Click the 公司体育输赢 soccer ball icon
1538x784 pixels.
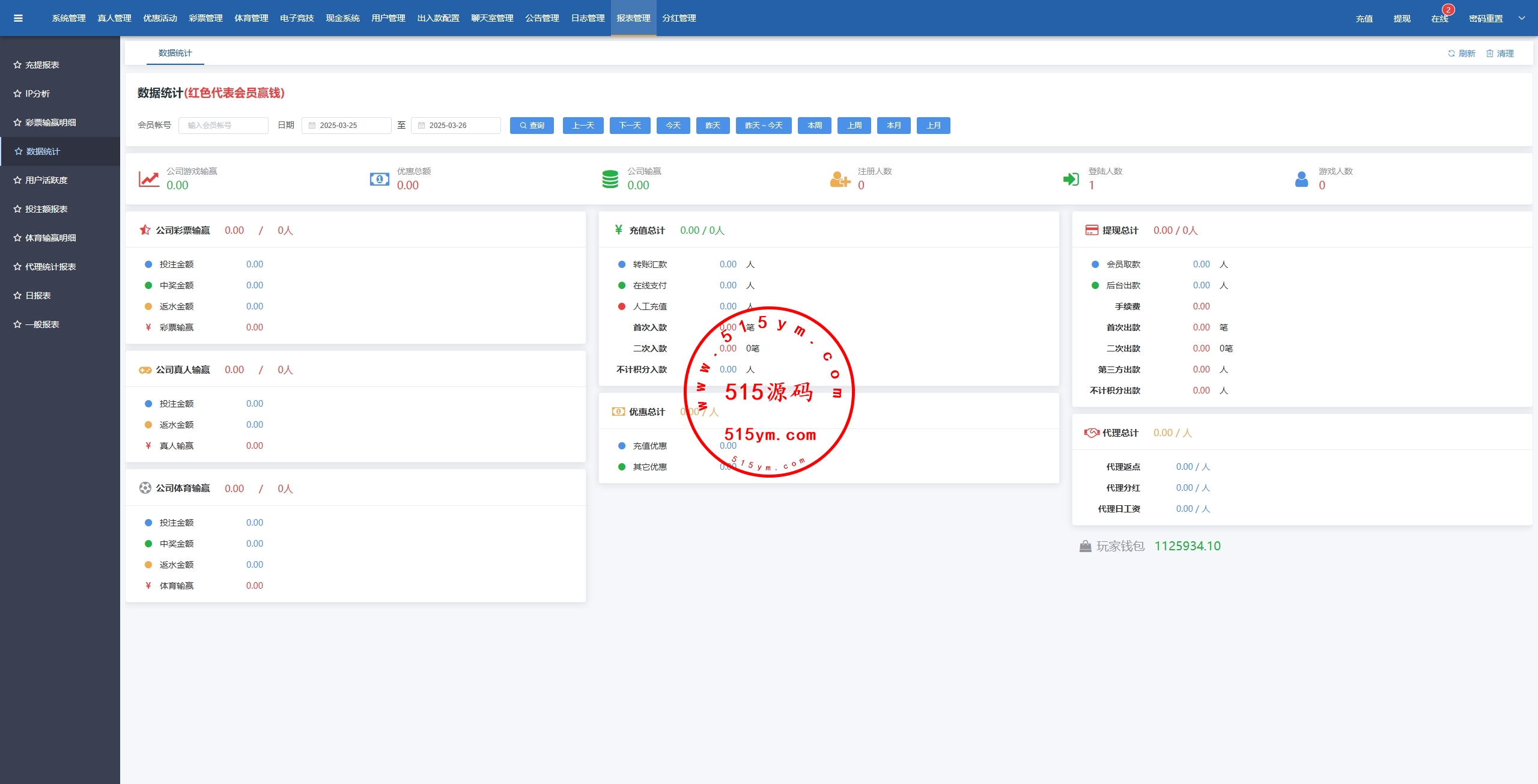coord(145,488)
